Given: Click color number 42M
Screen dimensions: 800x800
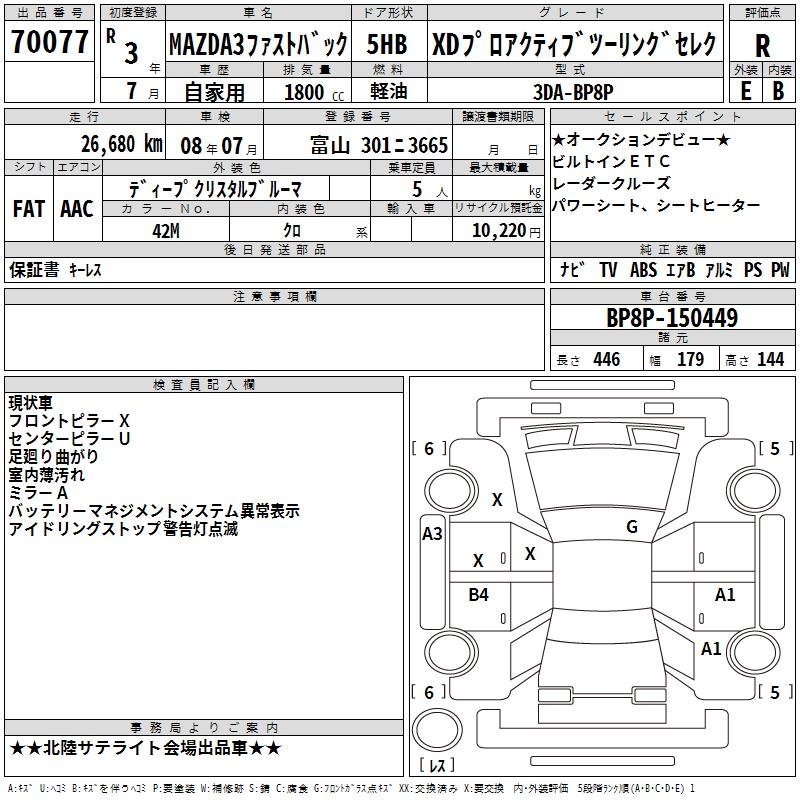Looking at the screenshot, I should (x=166, y=231).
